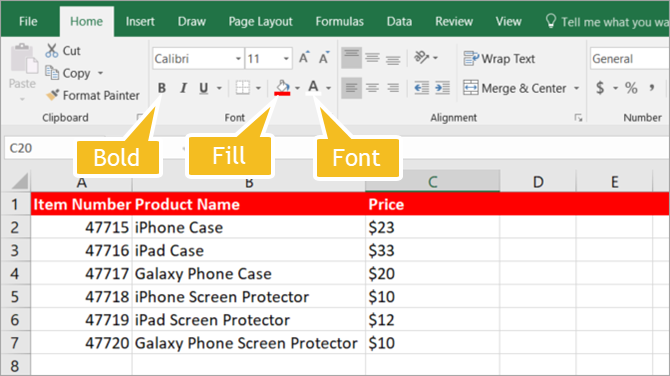Viewport: 670px width, 376px height.
Task: Center text horizontally in the cell
Action: [x=372, y=88]
